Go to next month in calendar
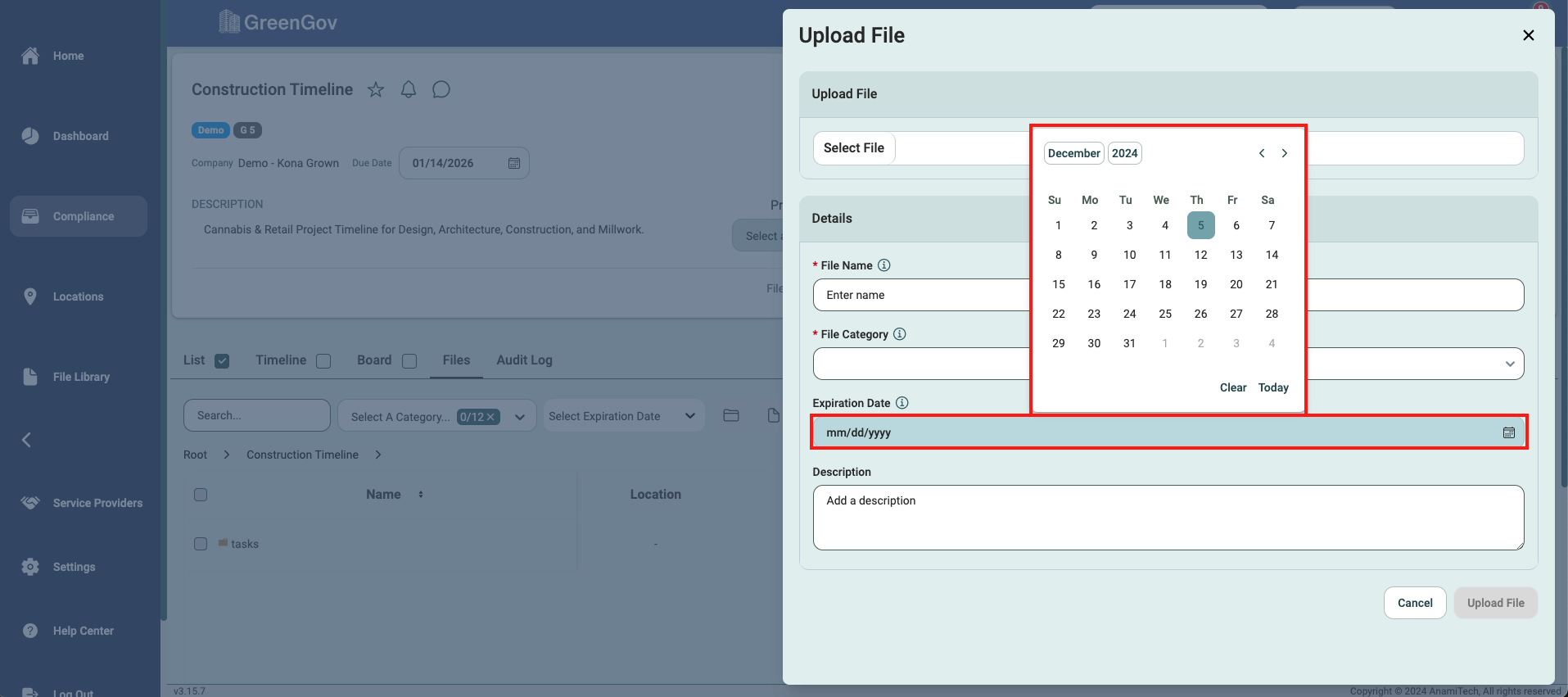The height and width of the screenshot is (697, 1568). pos(1285,153)
